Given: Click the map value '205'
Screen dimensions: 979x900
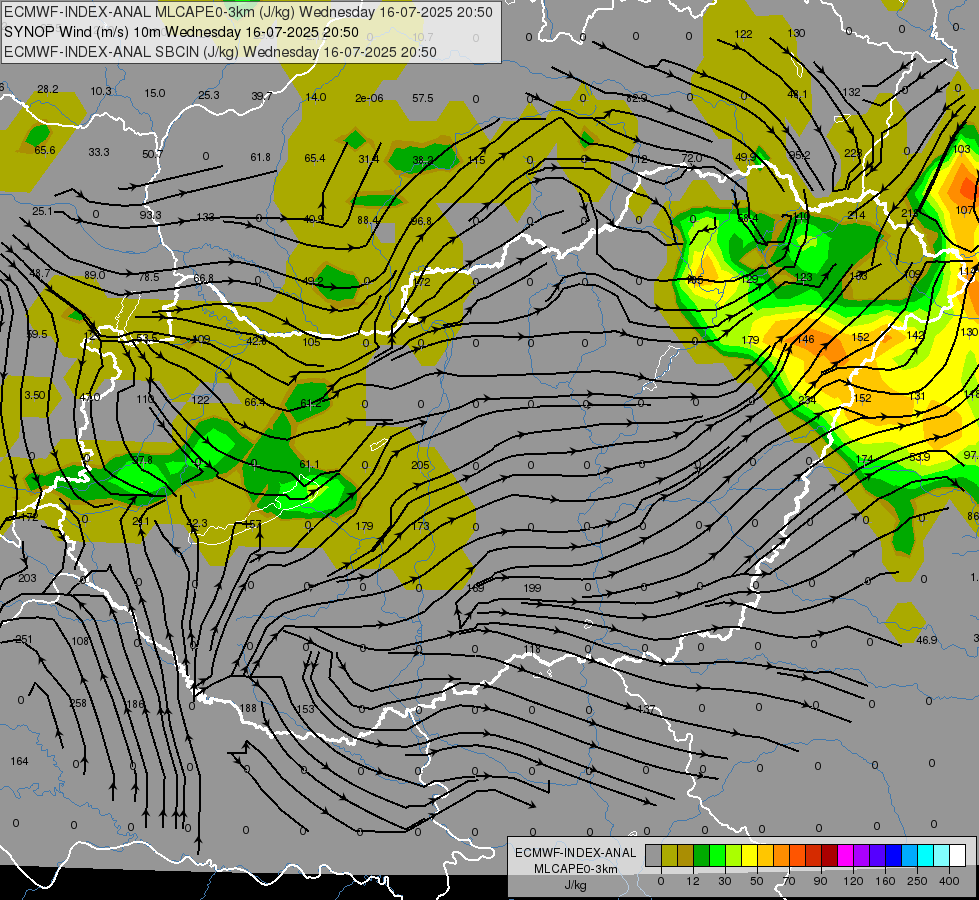Looking at the screenshot, I should 420,465.
